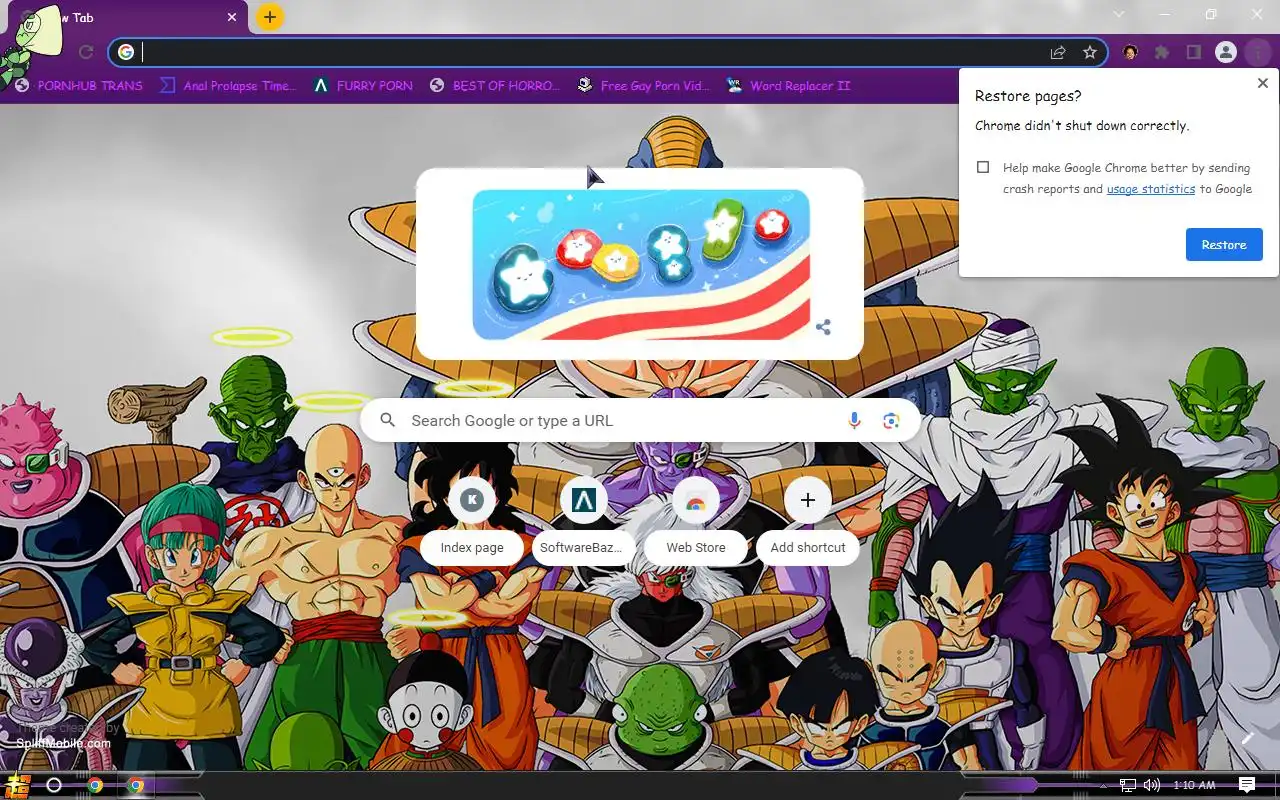Open the pinned extension next to the Extensions puzzle

click(1130, 52)
